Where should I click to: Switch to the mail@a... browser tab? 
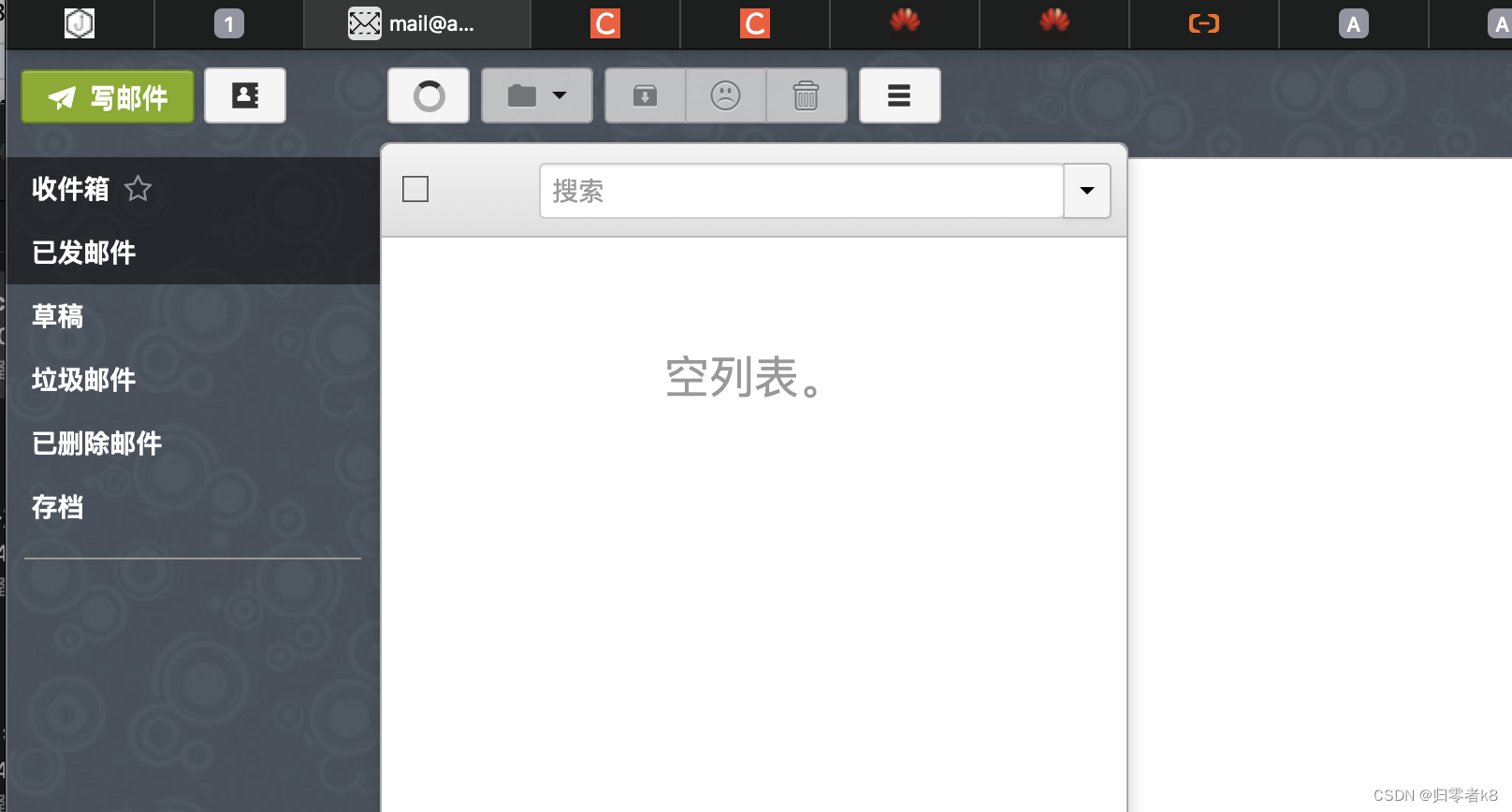[x=417, y=24]
